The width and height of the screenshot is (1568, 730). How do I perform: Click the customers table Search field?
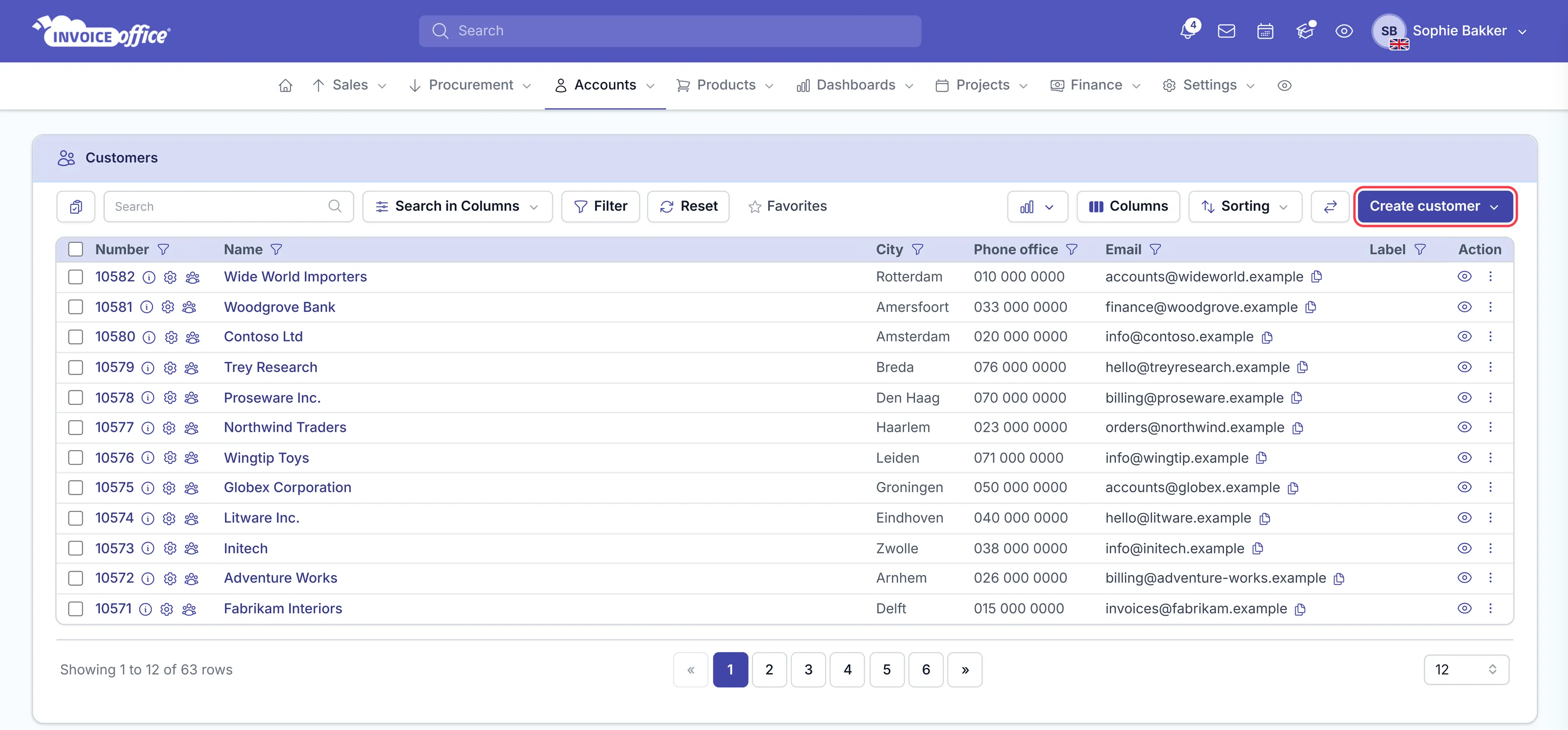point(228,206)
